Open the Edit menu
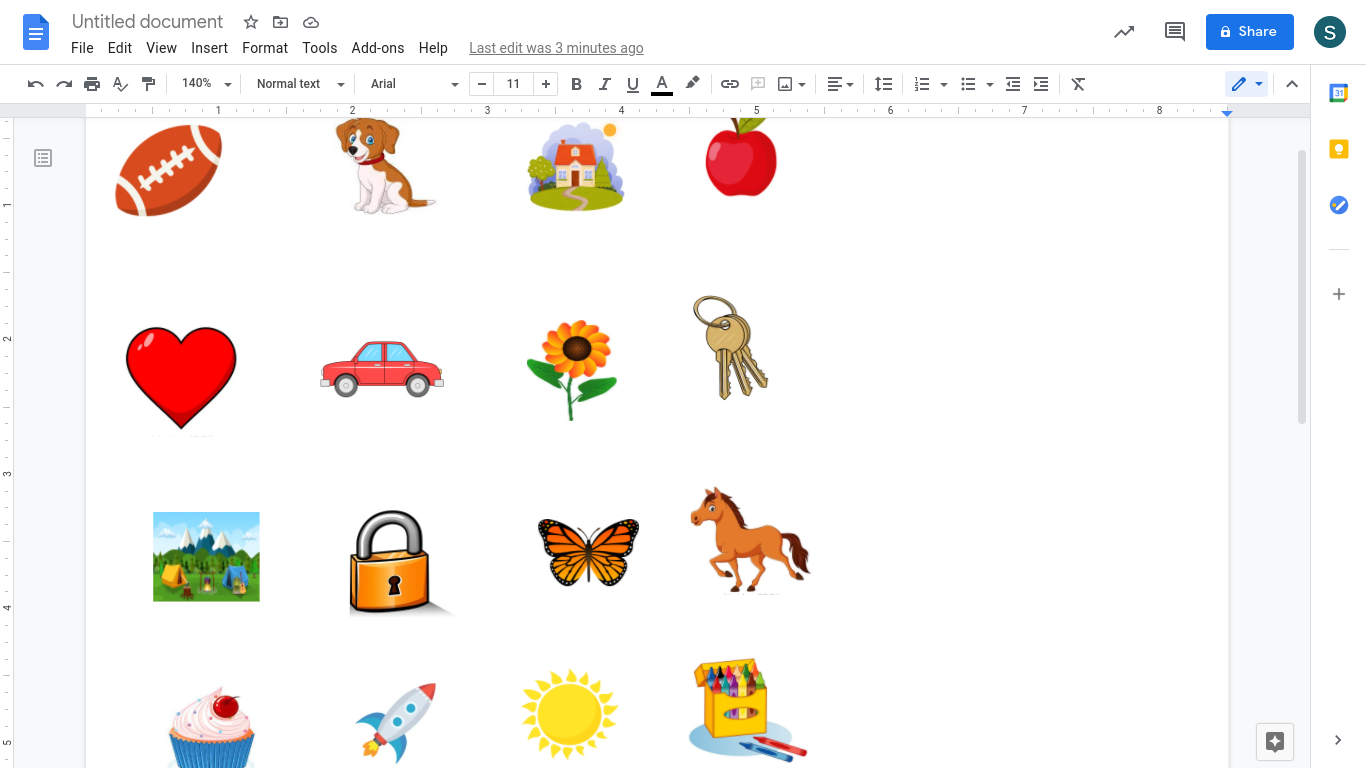The image size is (1366, 768). coord(120,48)
